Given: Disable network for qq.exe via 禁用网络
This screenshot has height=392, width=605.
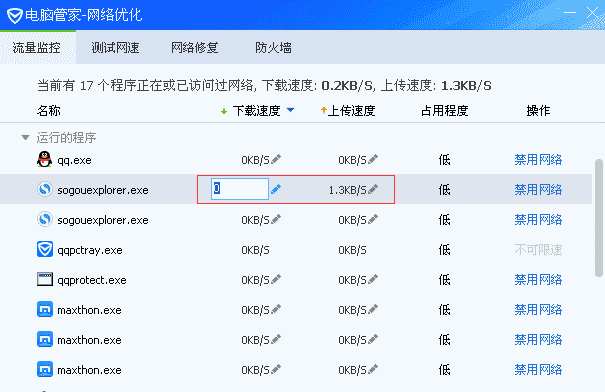Looking at the screenshot, I should coord(538,159).
